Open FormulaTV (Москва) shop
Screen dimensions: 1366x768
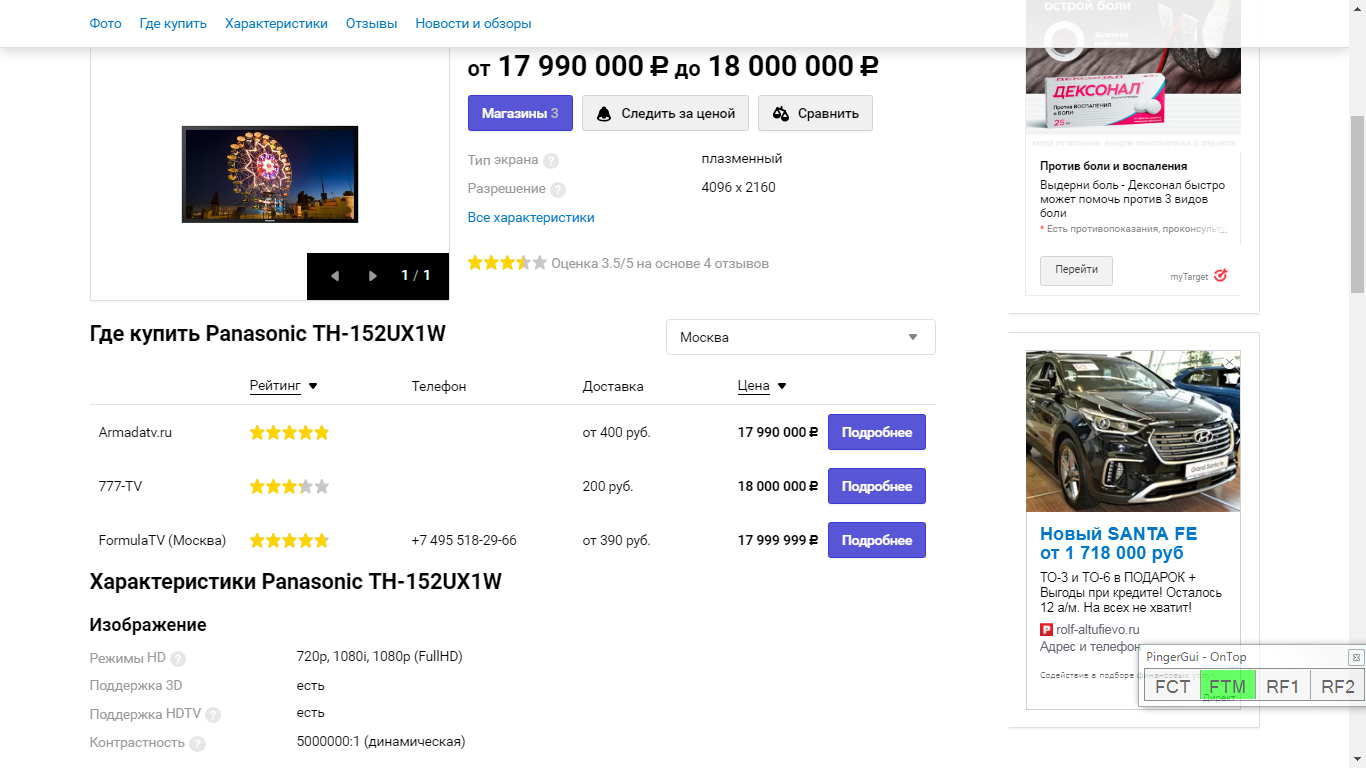coord(162,540)
